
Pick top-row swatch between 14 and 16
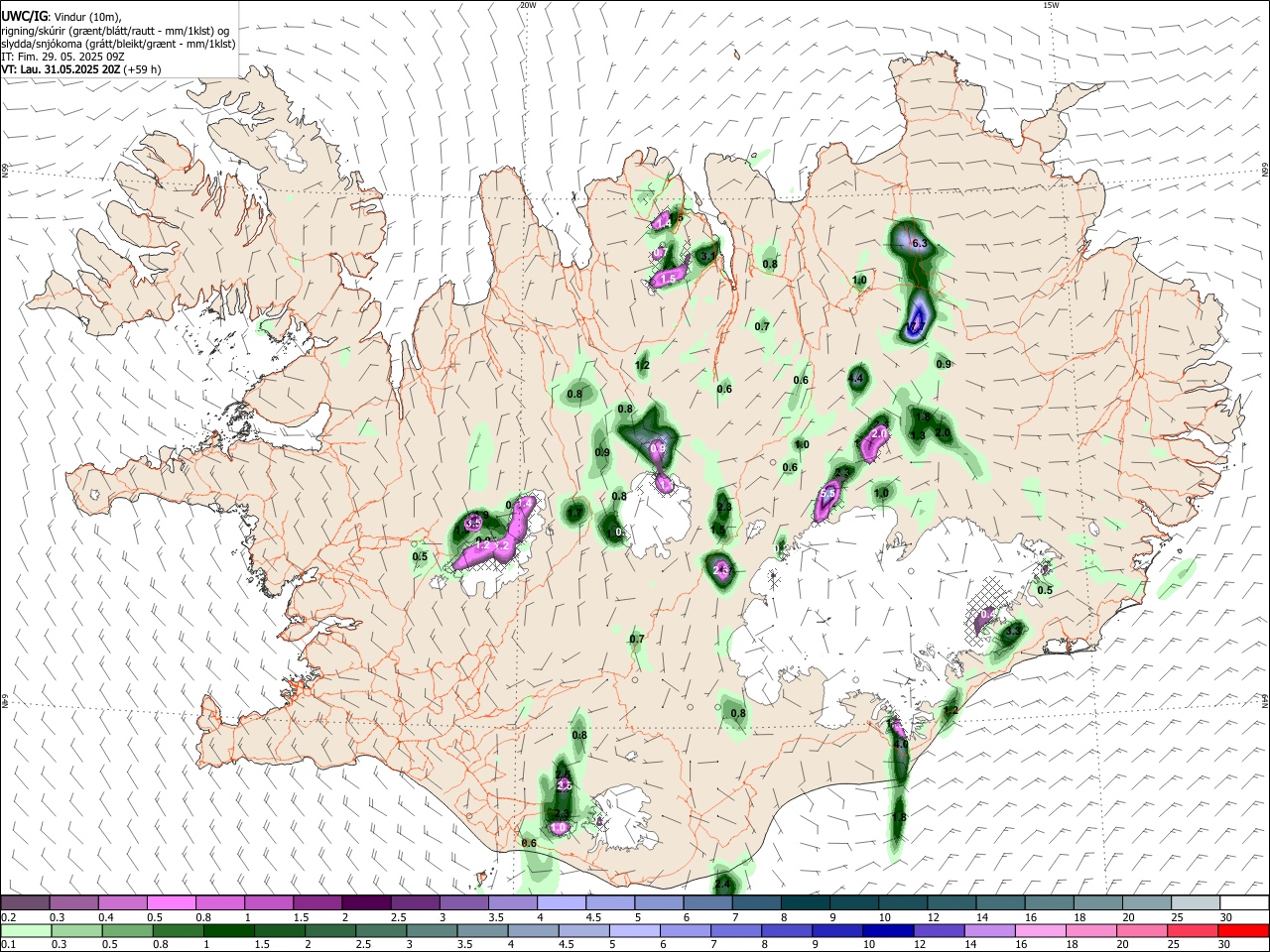(1001, 903)
